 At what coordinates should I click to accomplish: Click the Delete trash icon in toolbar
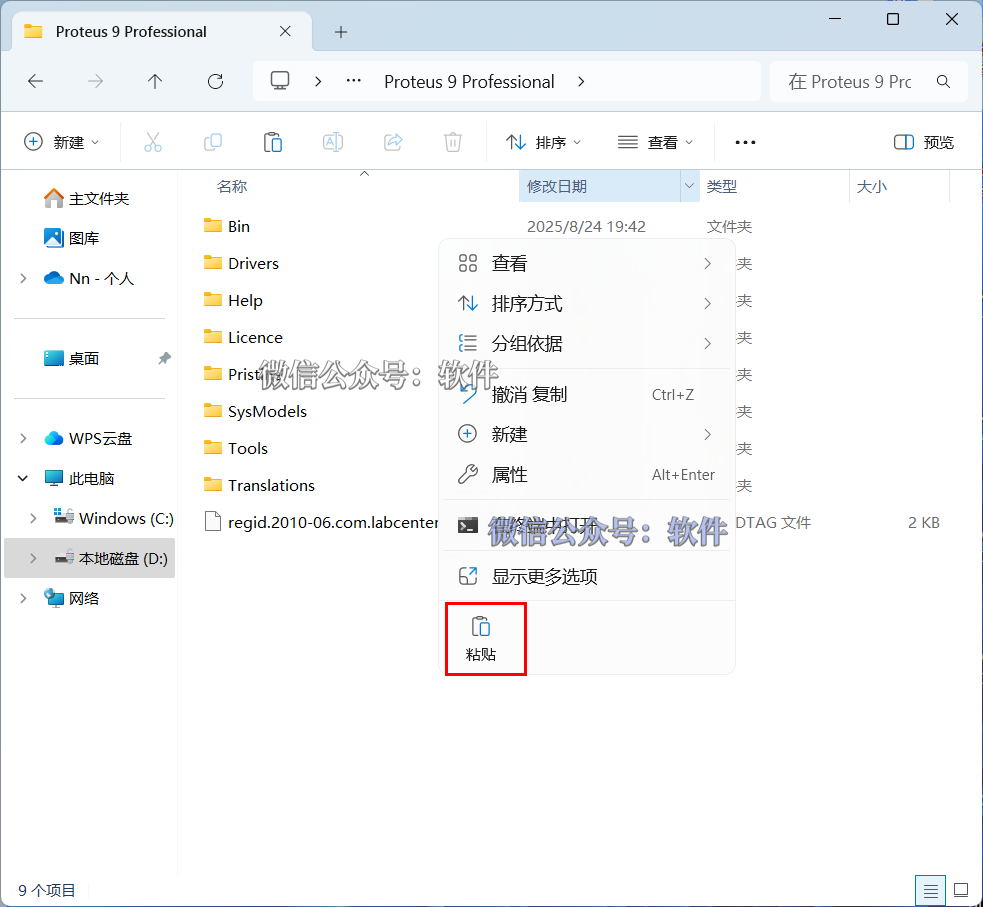pos(453,142)
